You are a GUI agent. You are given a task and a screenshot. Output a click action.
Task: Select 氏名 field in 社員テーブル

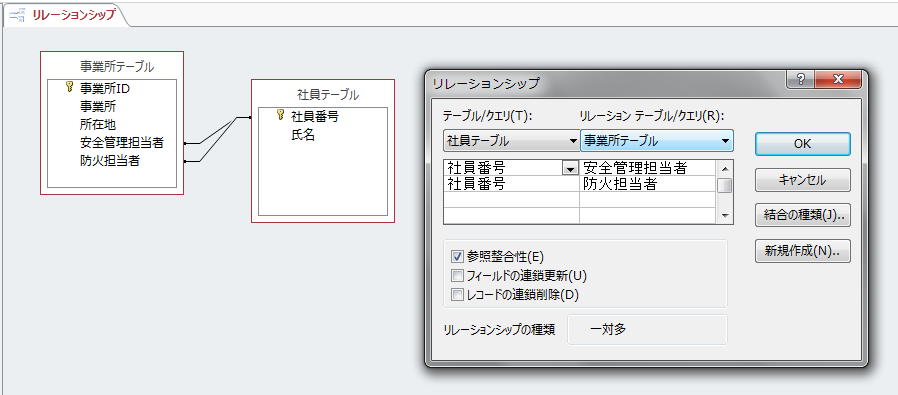[302, 135]
